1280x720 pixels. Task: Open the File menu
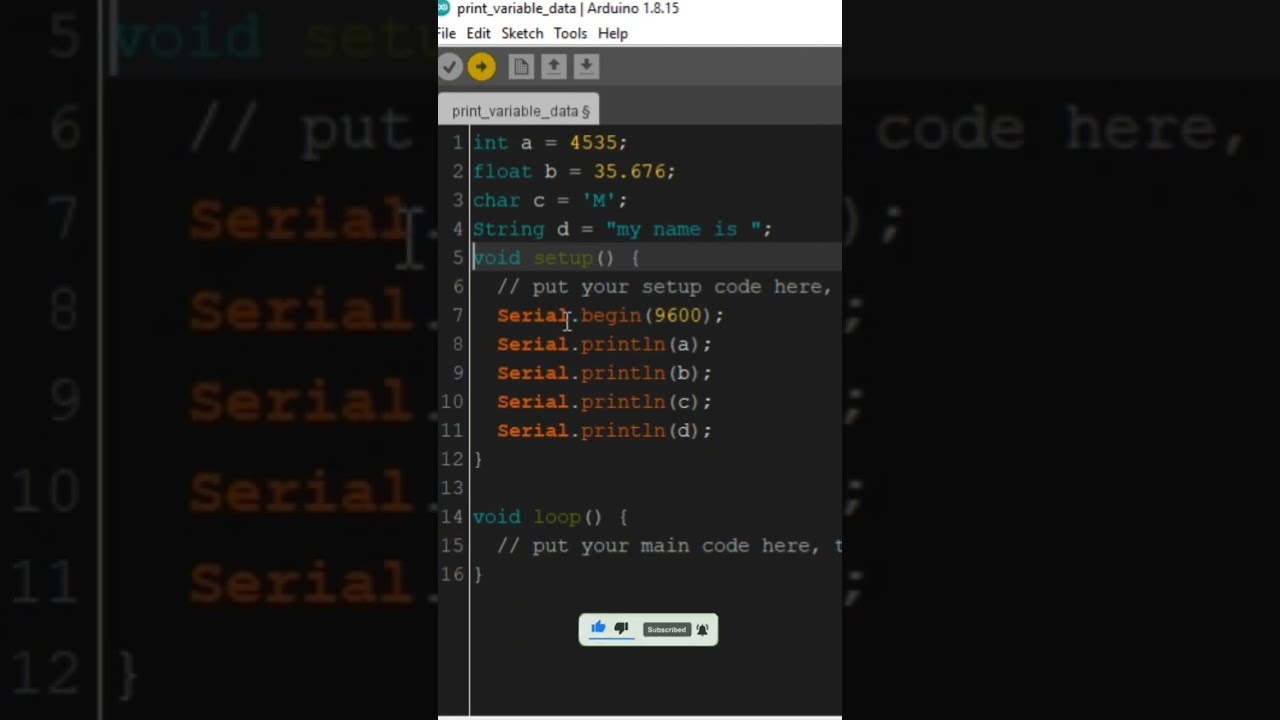pyautogui.click(x=446, y=33)
